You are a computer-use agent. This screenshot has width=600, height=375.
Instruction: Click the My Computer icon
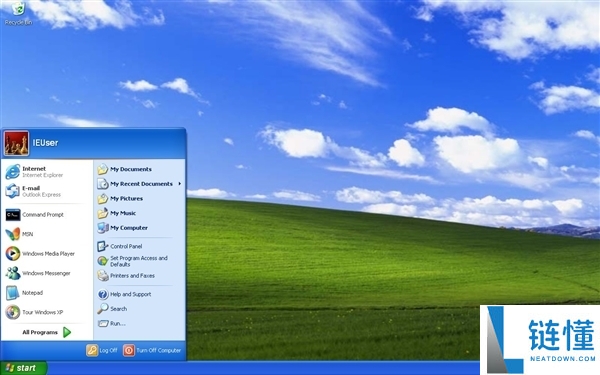pyautogui.click(x=103, y=228)
